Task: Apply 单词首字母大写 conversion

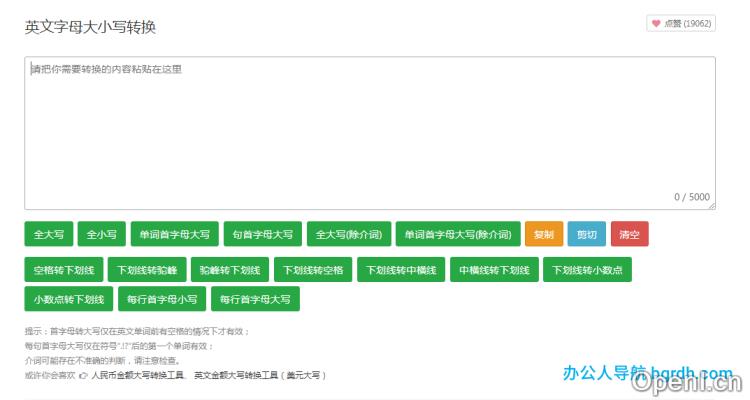Action: pos(174,234)
